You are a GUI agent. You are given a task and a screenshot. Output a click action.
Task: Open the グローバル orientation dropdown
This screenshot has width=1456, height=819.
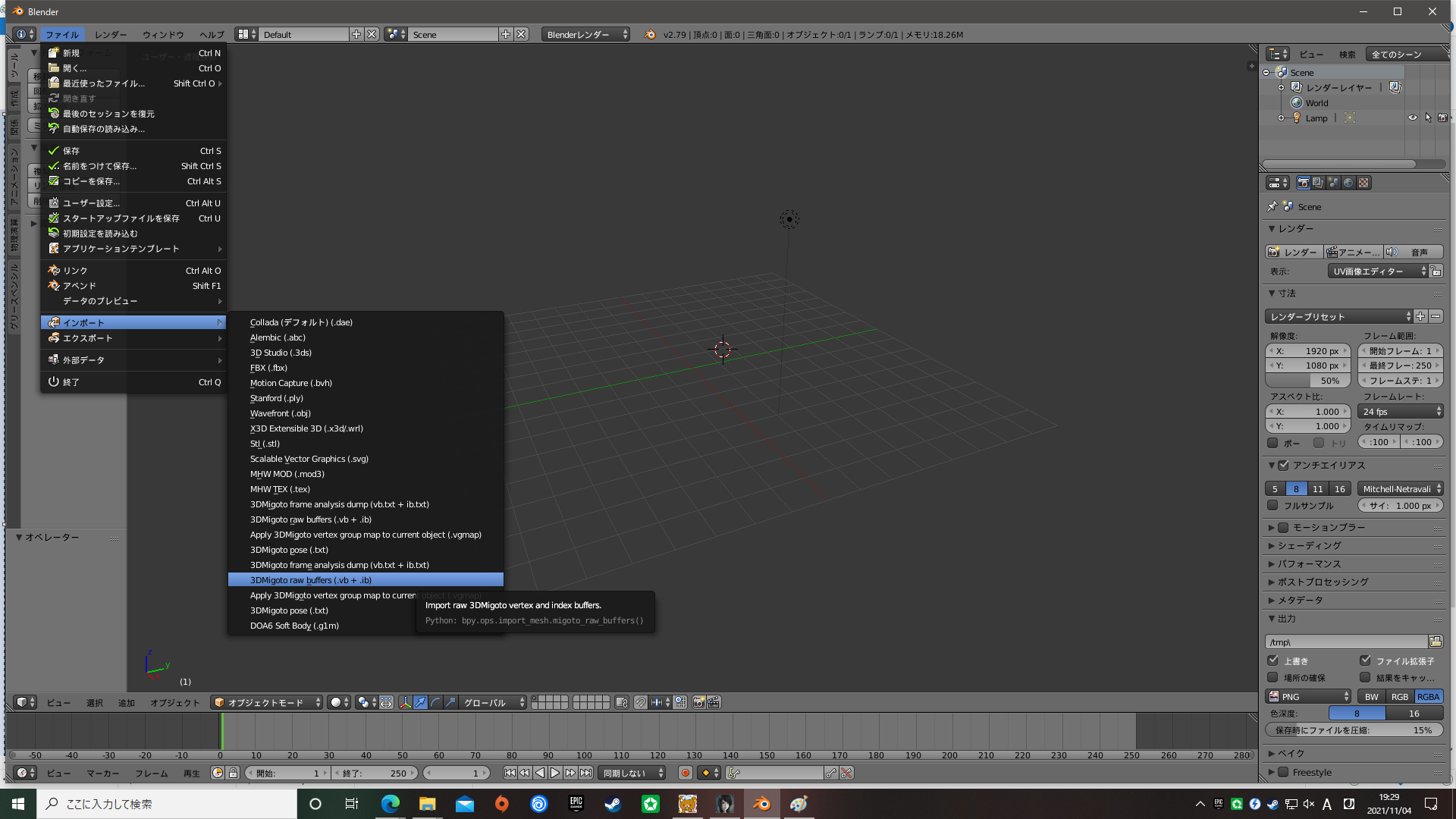pos(492,702)
